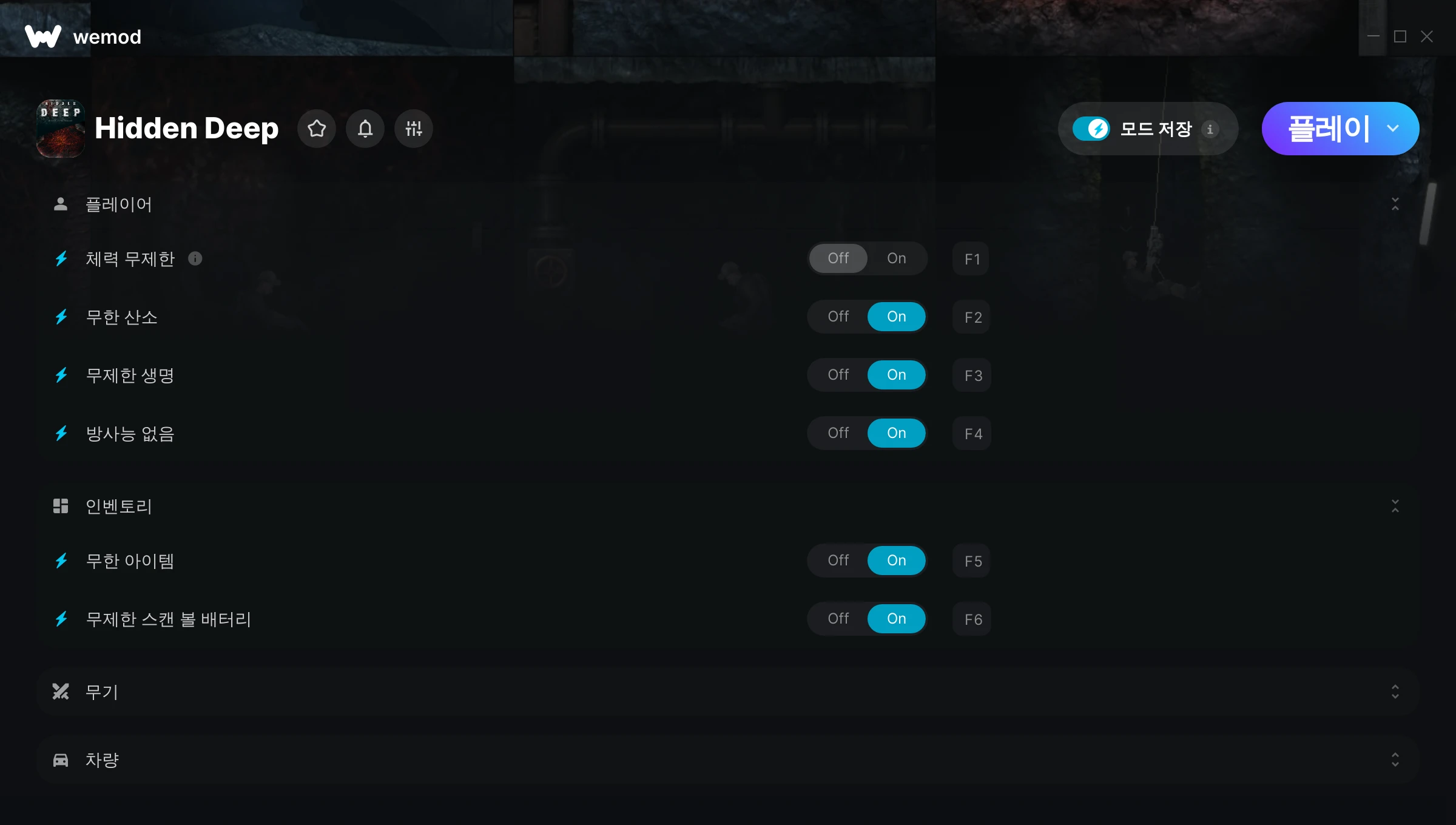Viewport: 1456px width, 825px height.
Task: Open the dropdown arrow on 플레이 button
Action: point(1393,129)
